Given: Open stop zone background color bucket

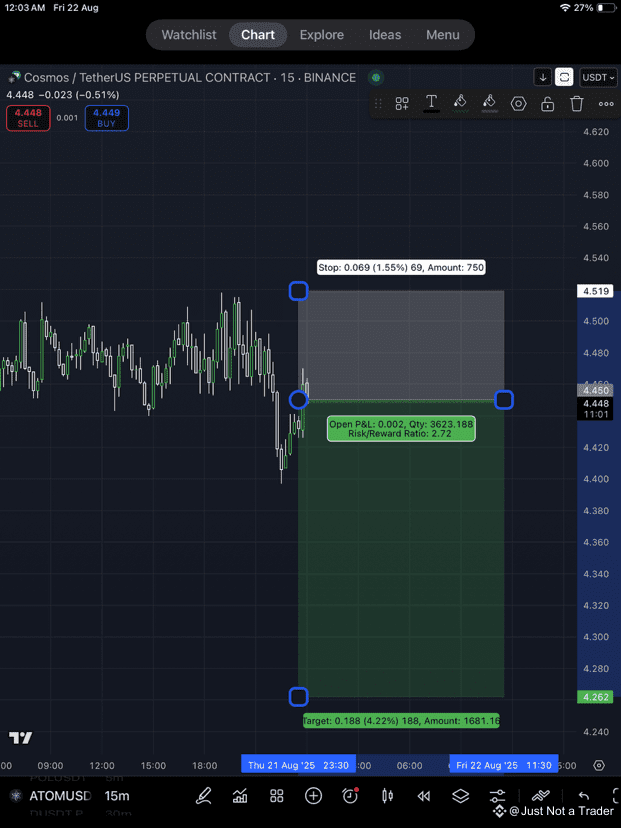Looking at the screenshot, I should (x=490, y=103).
